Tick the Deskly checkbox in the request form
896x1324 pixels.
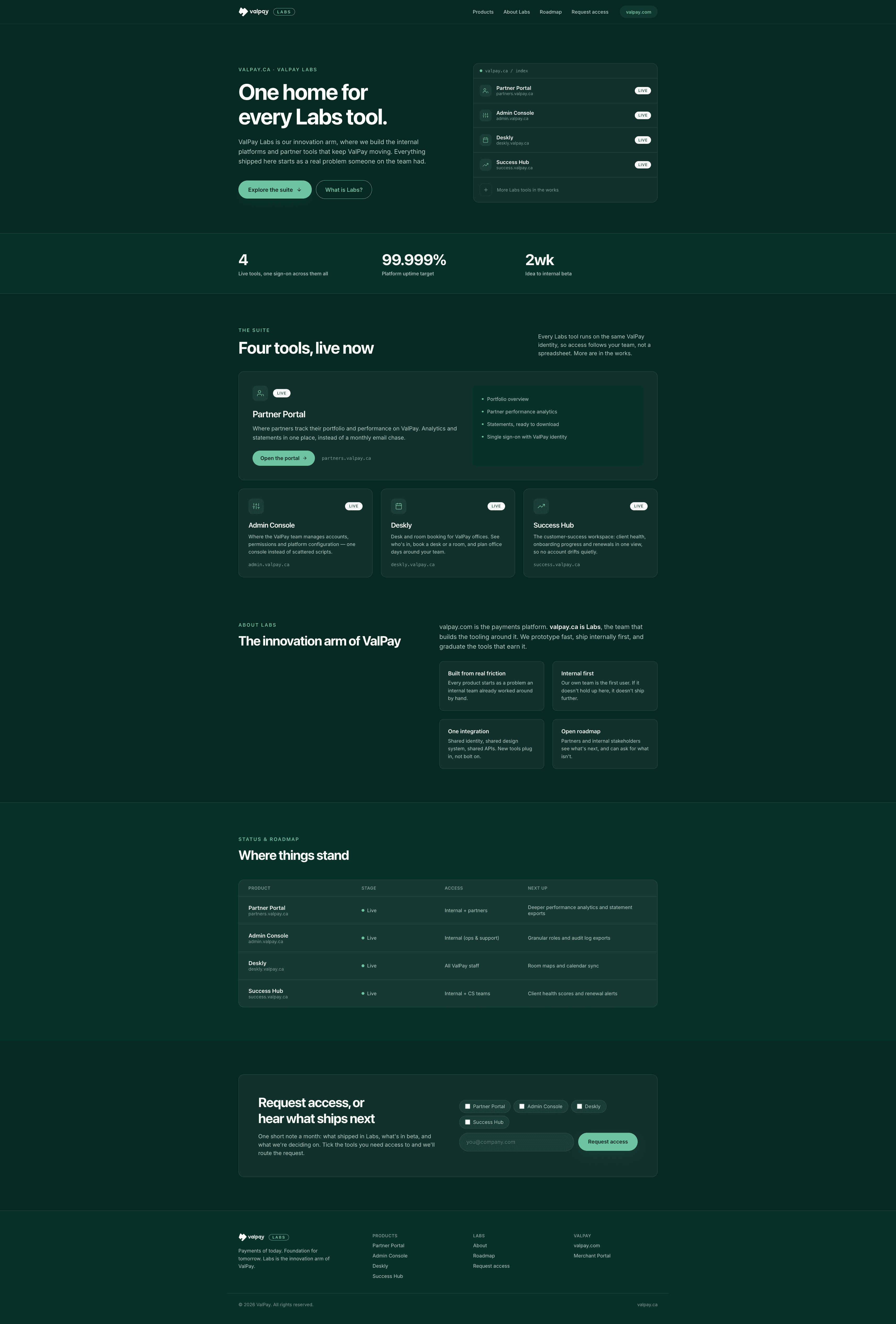point(579,1106)
